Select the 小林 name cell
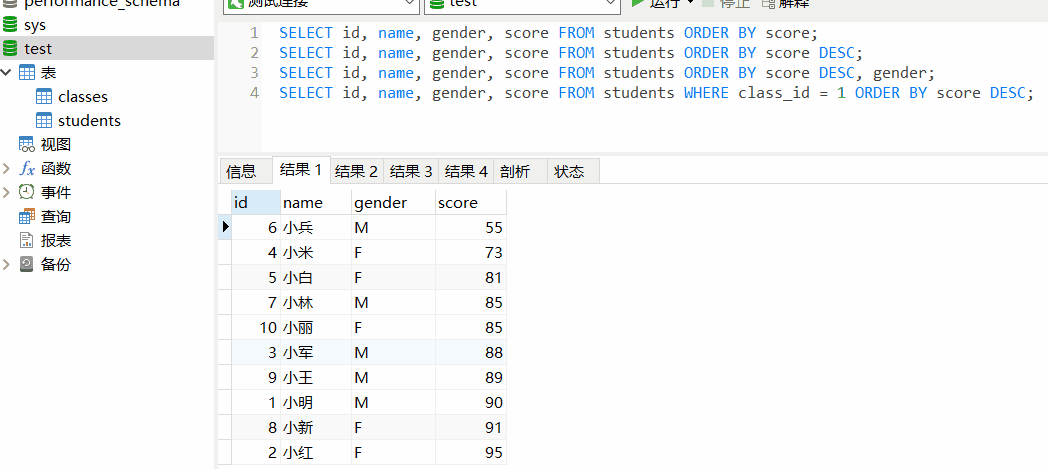 316,303
